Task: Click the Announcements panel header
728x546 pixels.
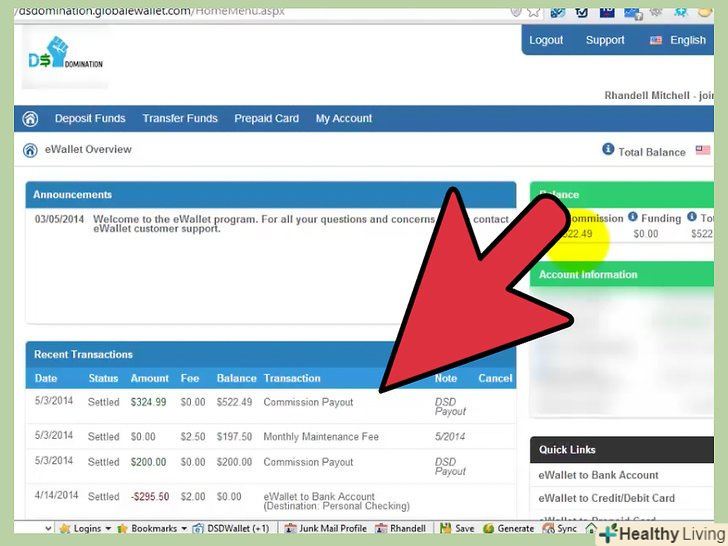Action: pyautogui.click(x=271, y=195)
